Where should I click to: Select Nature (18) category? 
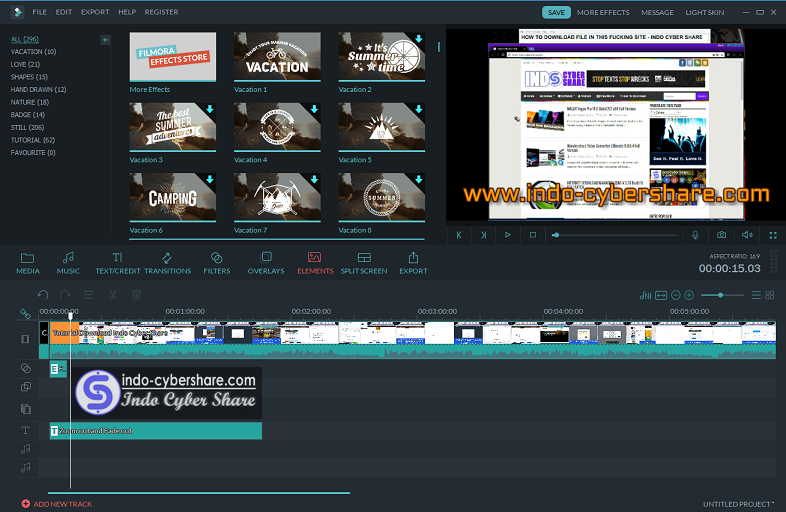click(x=30, y=102)
